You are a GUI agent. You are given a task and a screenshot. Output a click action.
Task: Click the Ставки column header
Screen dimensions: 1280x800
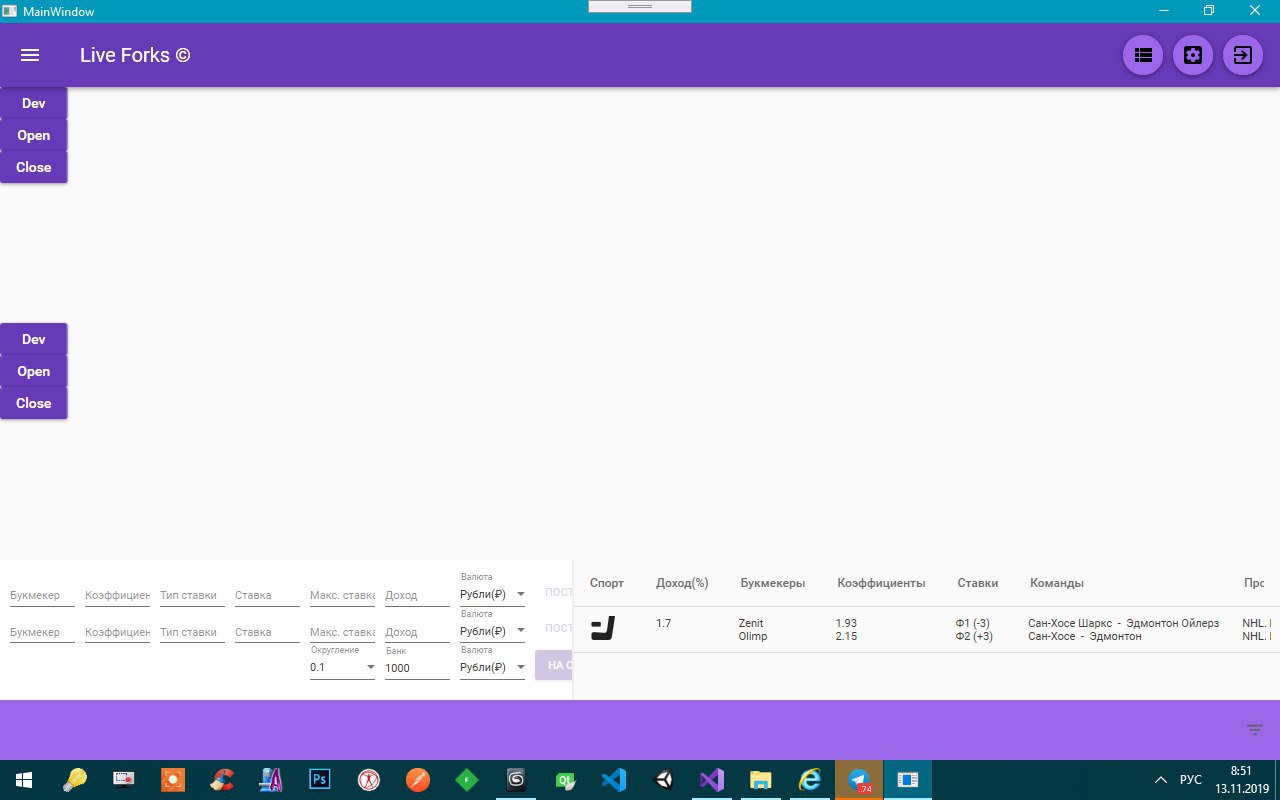pos(978,583)
